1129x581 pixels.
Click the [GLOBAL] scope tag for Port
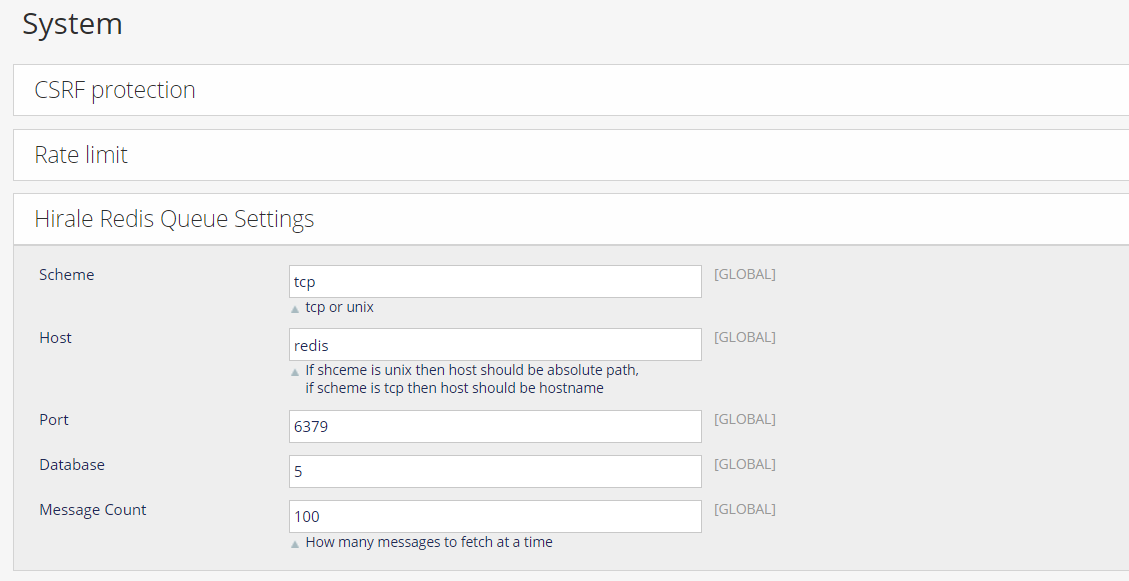(x=744, y=419)
